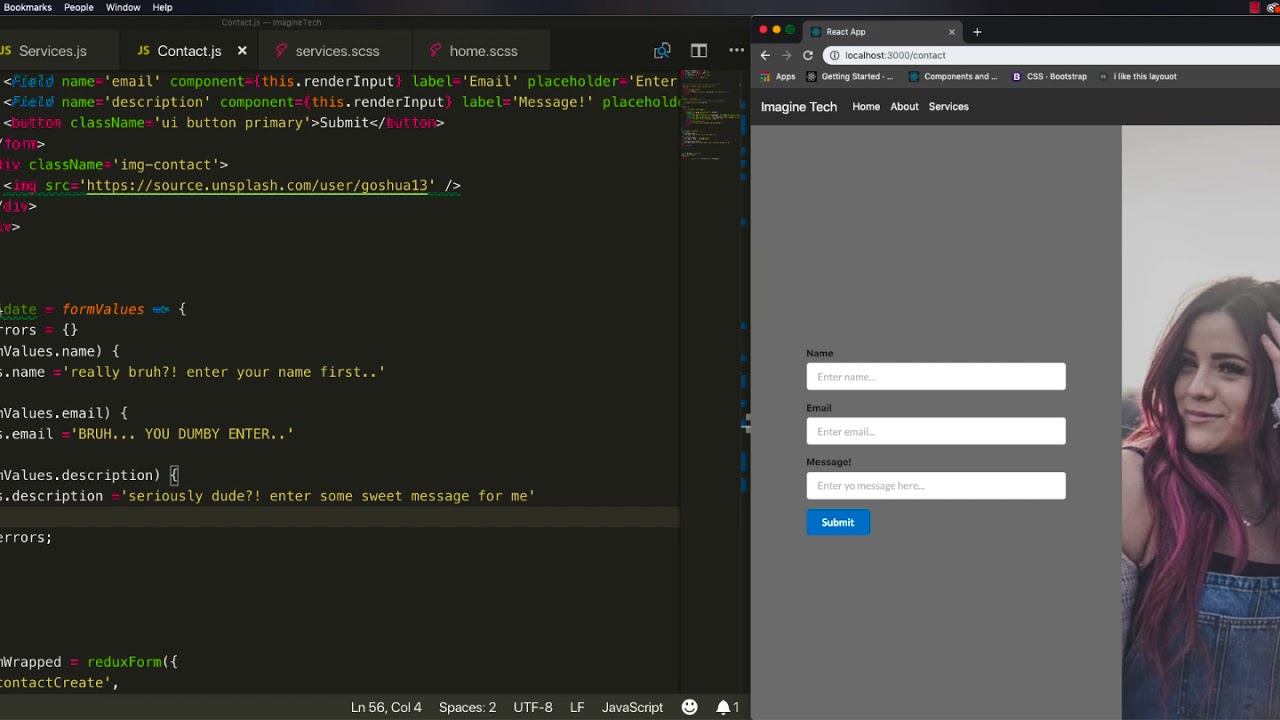Focus the Enter name input field
This screenshot has width=1280, height=720.
(x=936, y=377)
